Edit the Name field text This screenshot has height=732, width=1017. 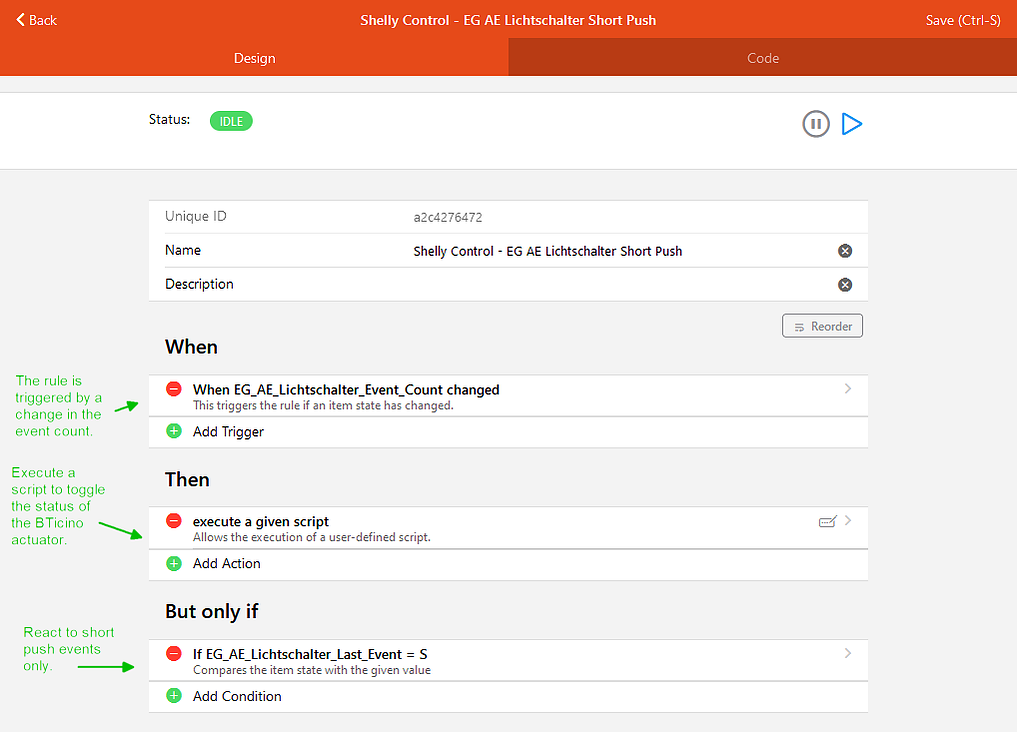click(547, 251)
